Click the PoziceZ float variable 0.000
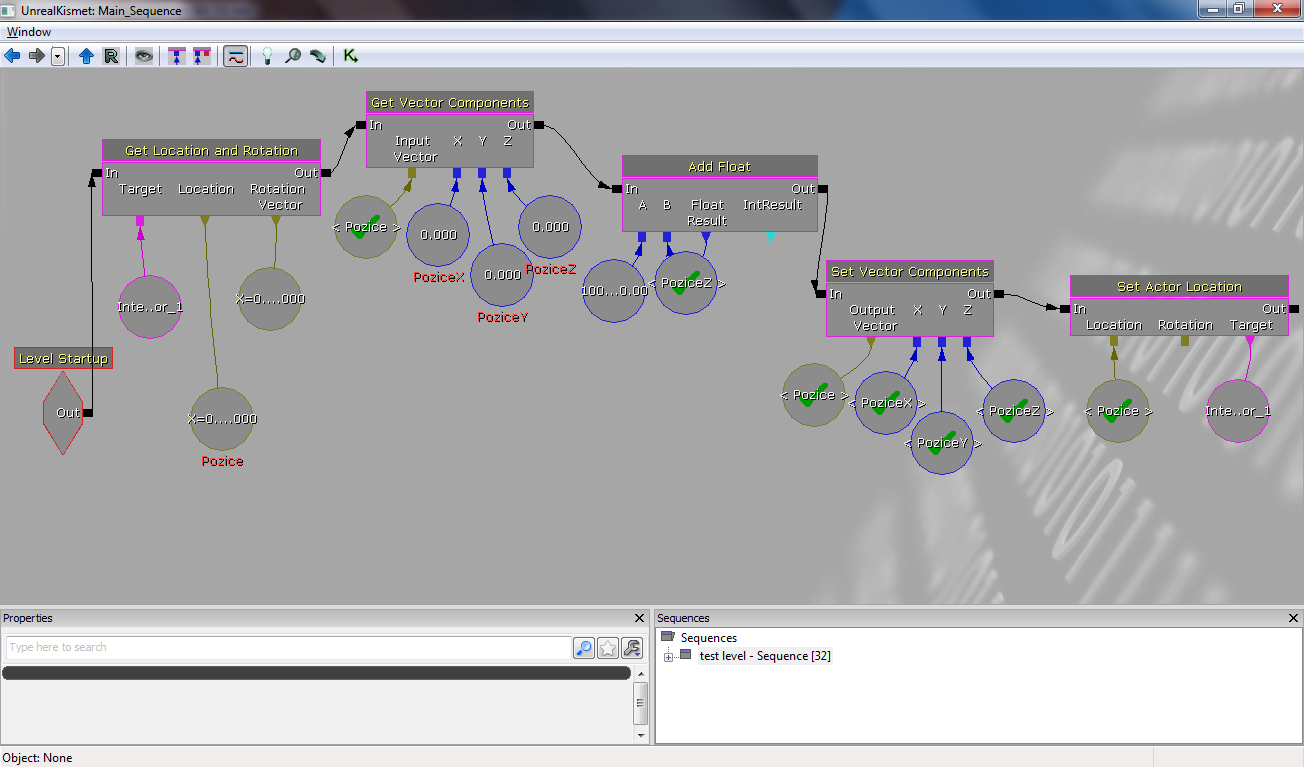Viewport: 1304px width, 768px height. click(550, 227)
